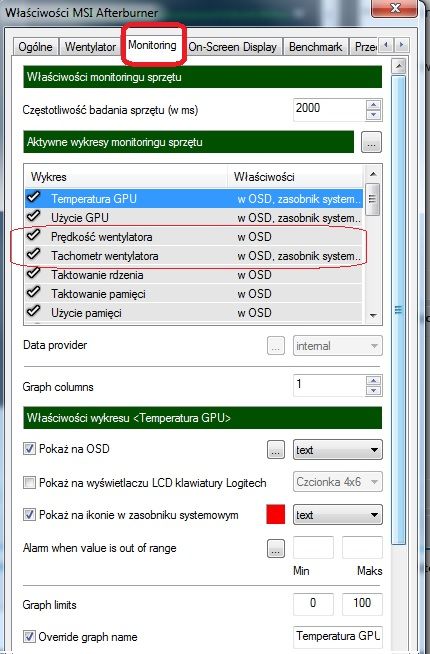The image size is (430, 654).
Task: Click the polling period field showing 2000
Action: click(x=329, y=110)
